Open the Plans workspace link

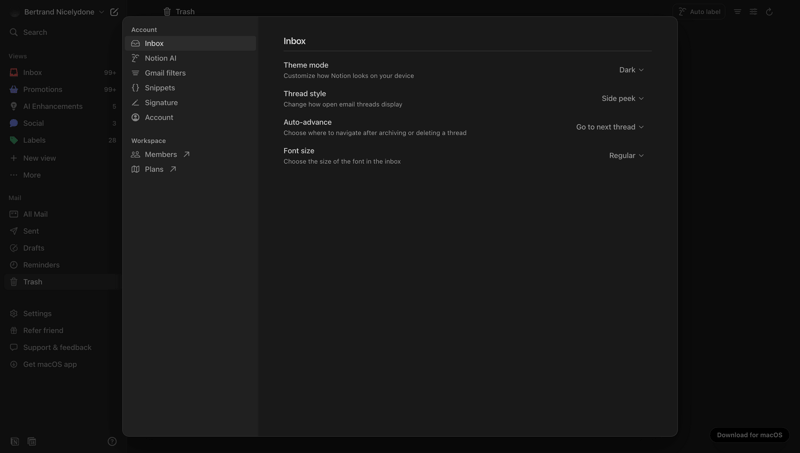pos(190,169)
